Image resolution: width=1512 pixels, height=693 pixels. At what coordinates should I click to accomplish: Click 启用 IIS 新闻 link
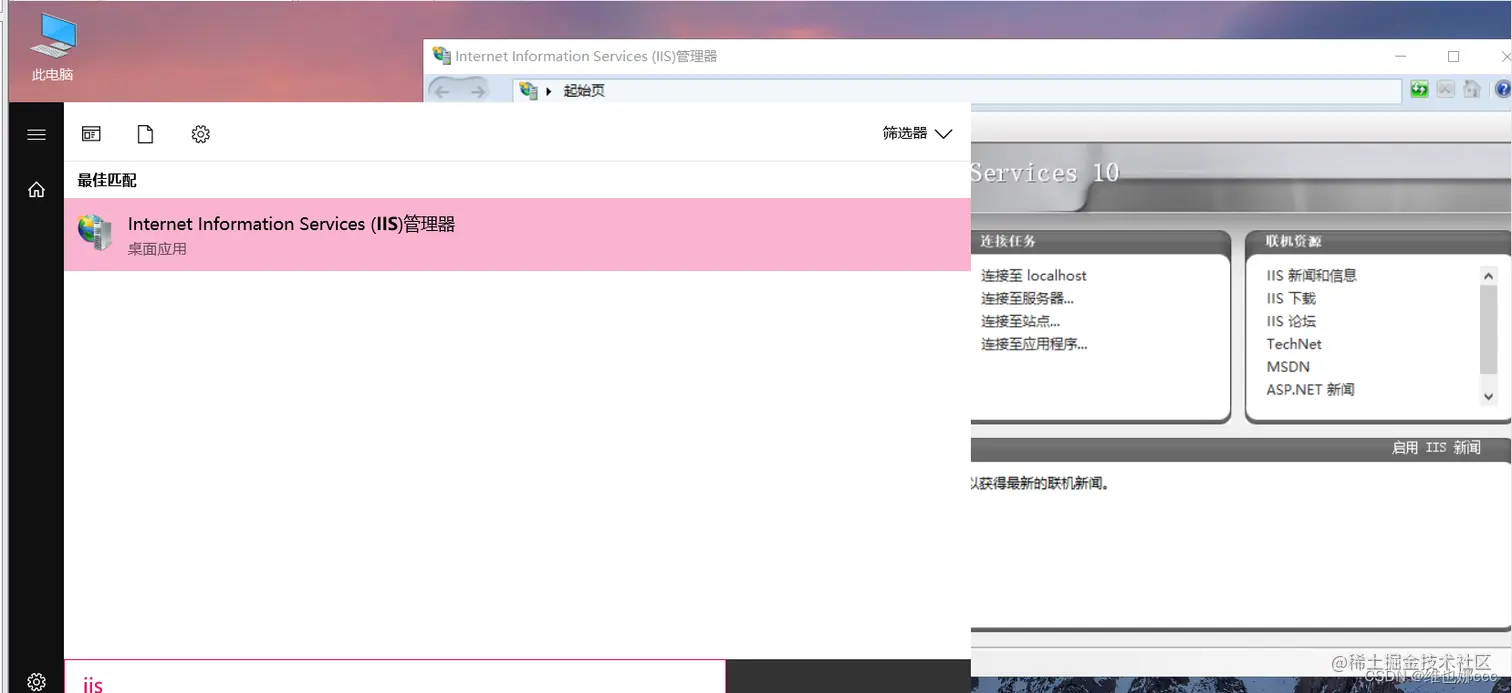coord(1435,447)
